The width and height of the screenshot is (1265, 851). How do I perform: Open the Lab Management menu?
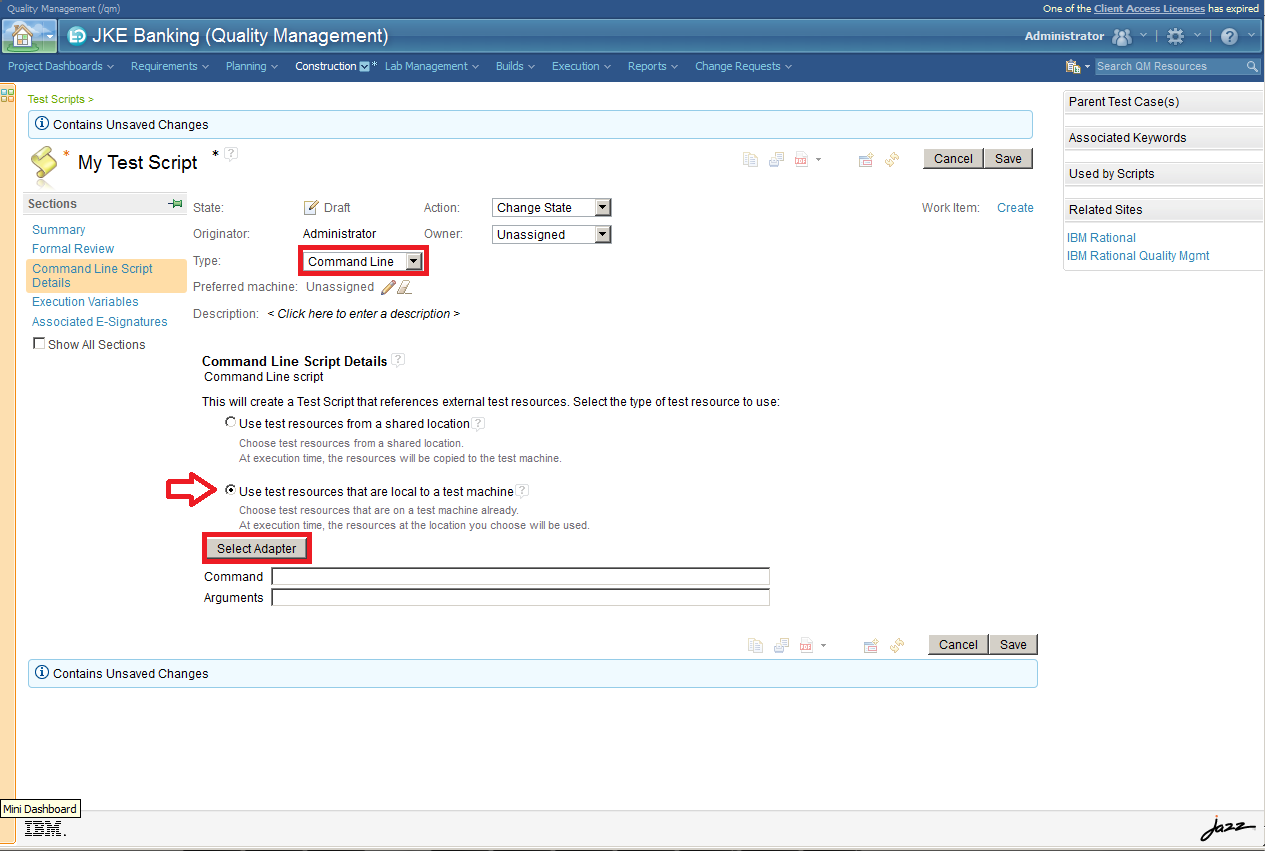[433, 66]
